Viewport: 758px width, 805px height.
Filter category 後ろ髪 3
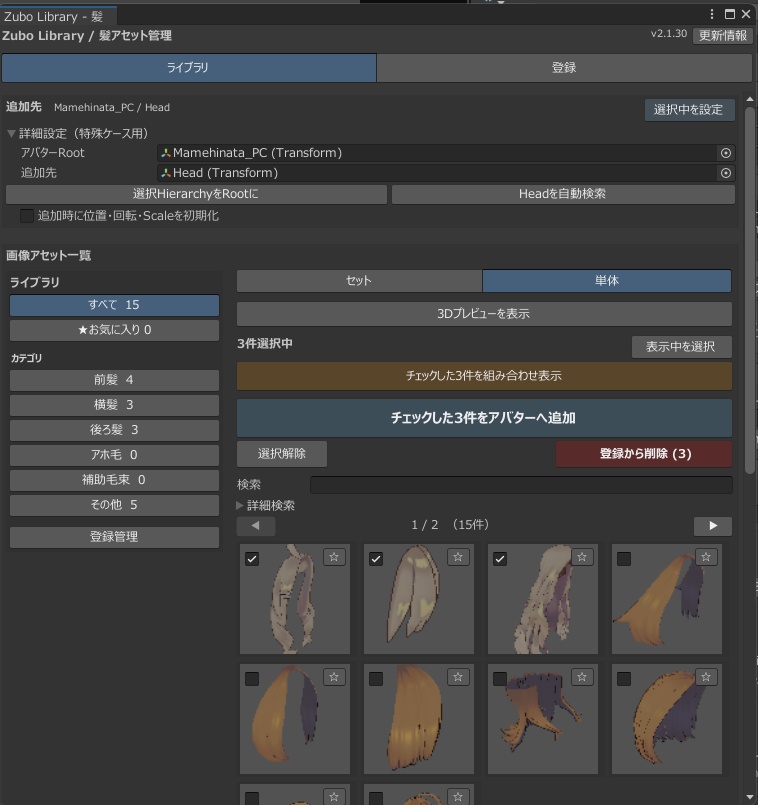pyautogui.click(x=114, y=430)
